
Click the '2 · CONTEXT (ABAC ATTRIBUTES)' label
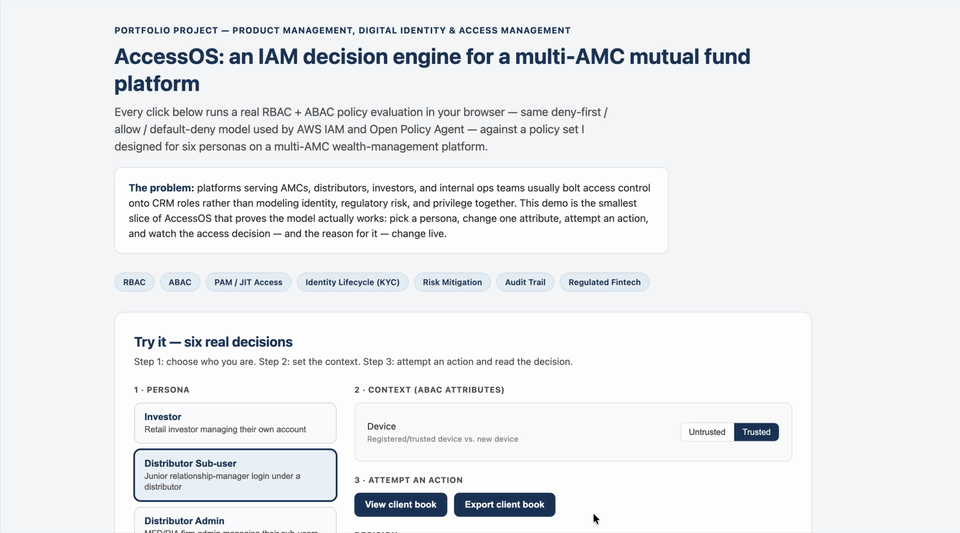click(429, 390)
